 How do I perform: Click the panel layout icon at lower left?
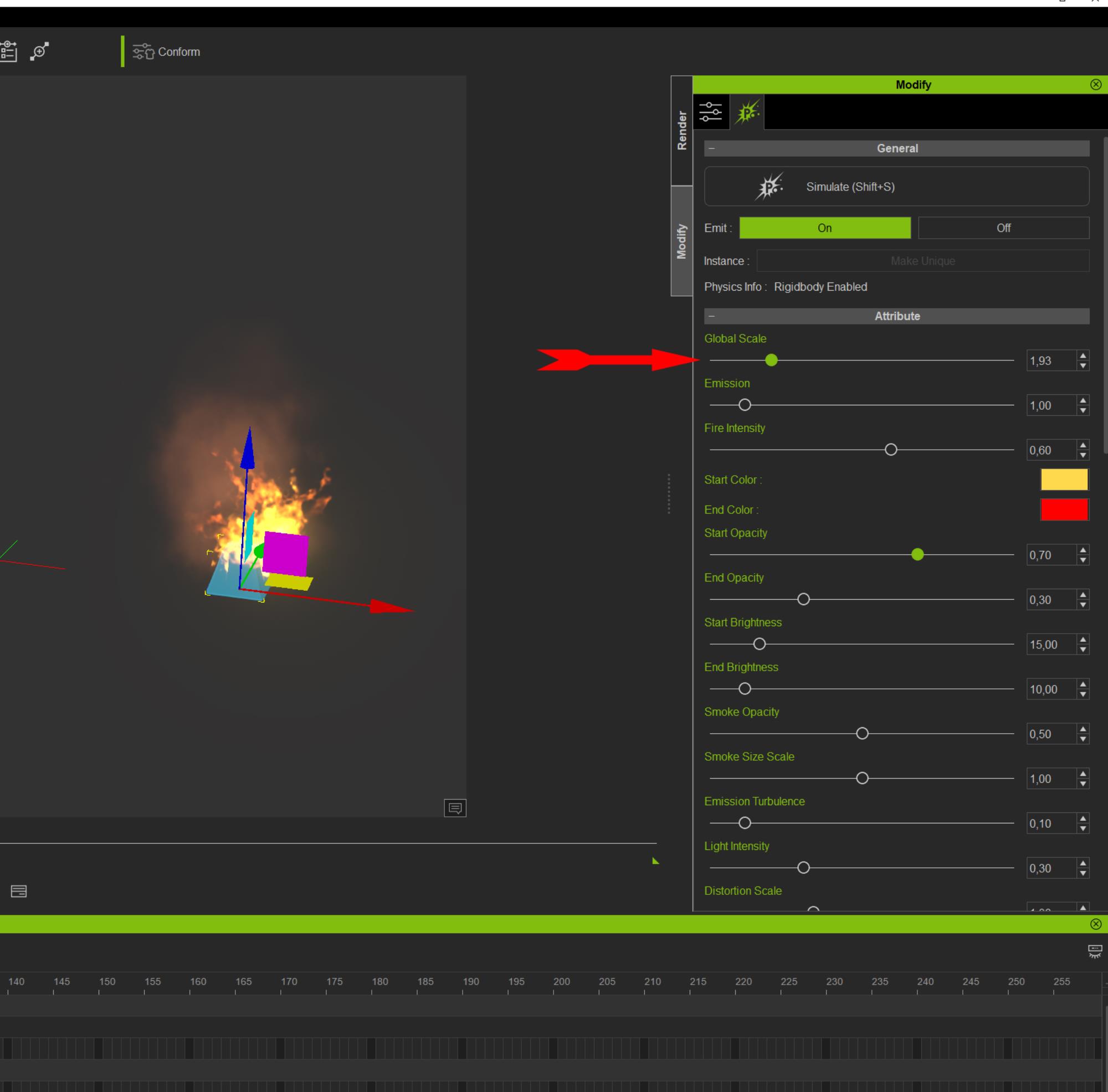[x=19, y=891]
